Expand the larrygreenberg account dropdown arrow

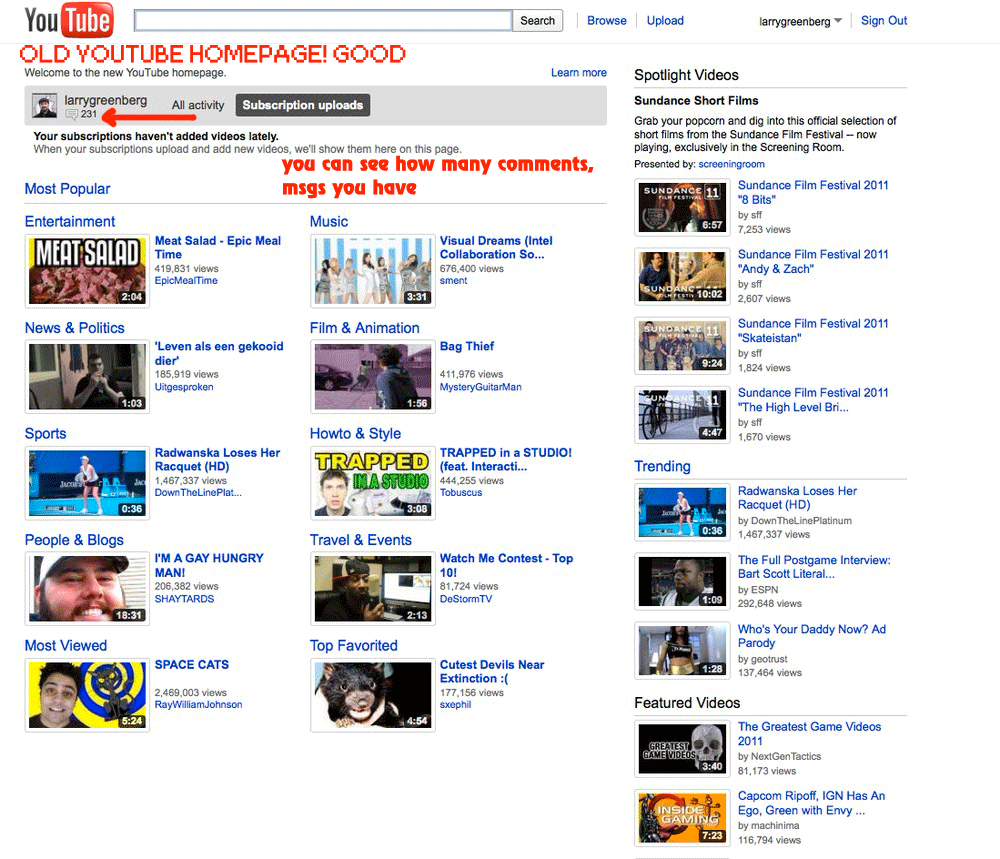point(838,21)
